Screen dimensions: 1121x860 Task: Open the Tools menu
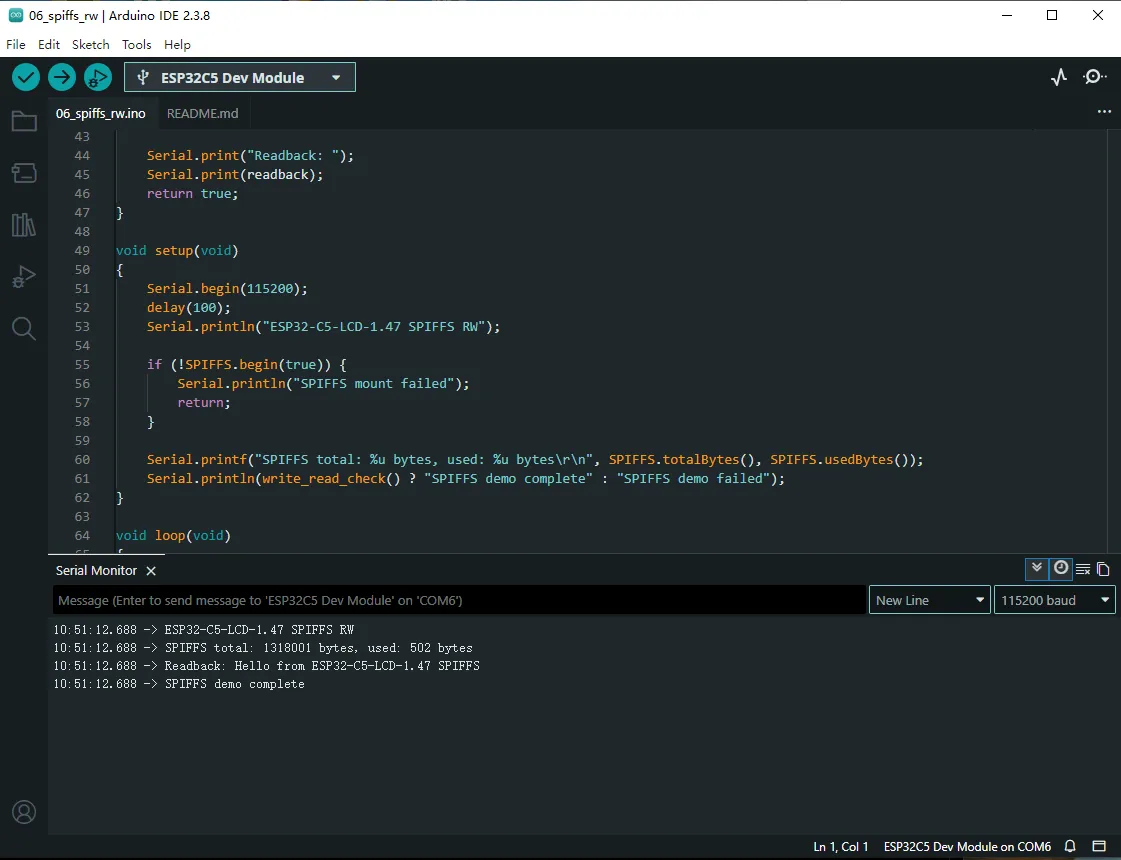(x=137, y=44)
